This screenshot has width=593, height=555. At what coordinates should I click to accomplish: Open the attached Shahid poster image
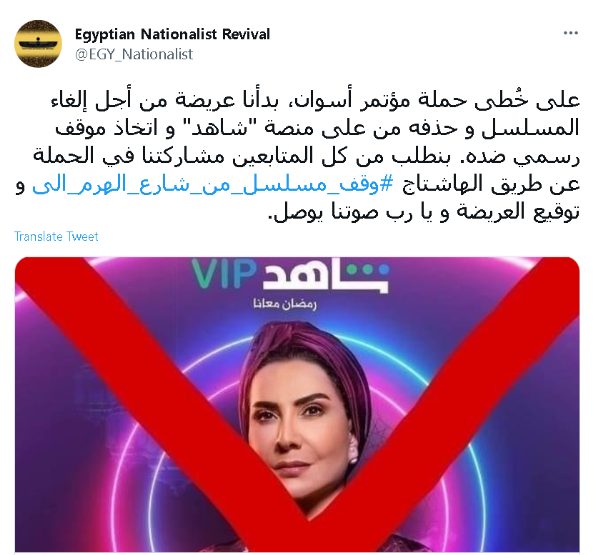[297, 404]
